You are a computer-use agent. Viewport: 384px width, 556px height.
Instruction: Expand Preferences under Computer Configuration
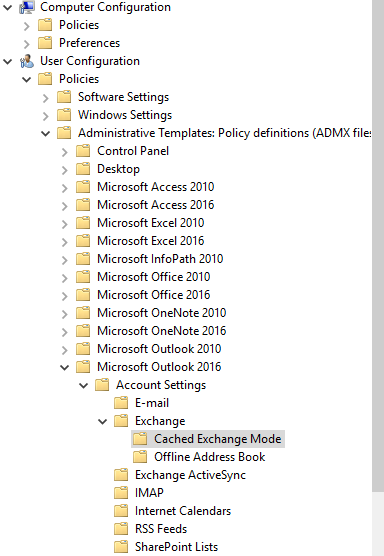[27, 44]
